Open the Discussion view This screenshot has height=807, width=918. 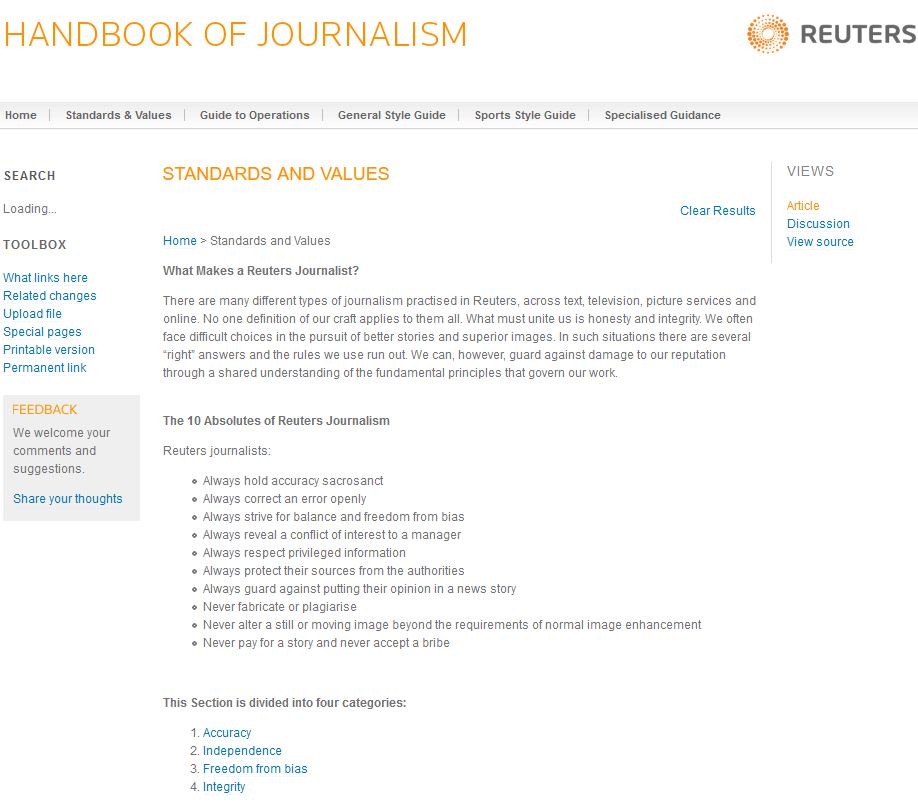coord(818,224)
